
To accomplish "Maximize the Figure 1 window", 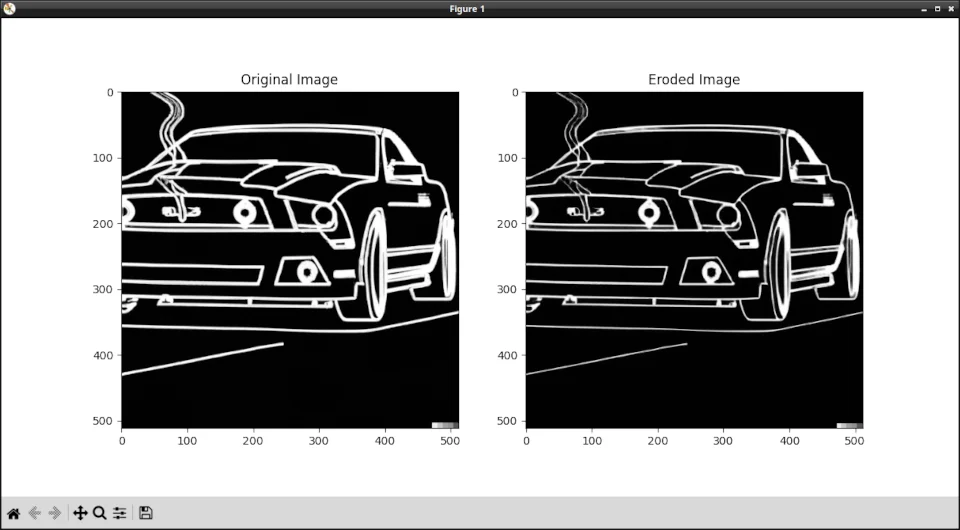I will pos(937,9).
